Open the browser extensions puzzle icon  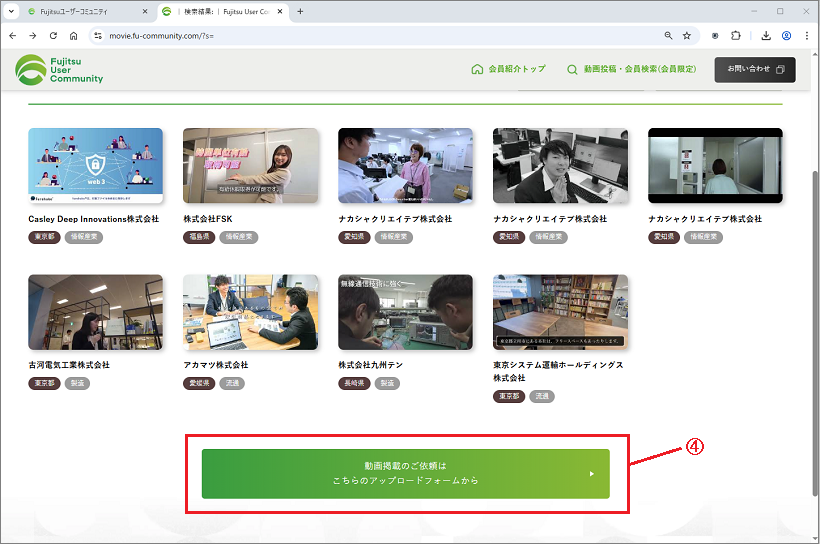pyautogui.click(x=736, y=36)
